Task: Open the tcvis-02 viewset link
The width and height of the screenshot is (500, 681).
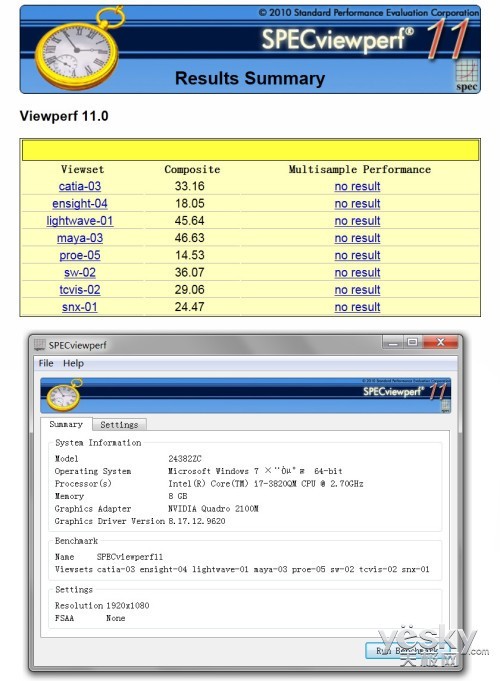Action: (80, 290)
